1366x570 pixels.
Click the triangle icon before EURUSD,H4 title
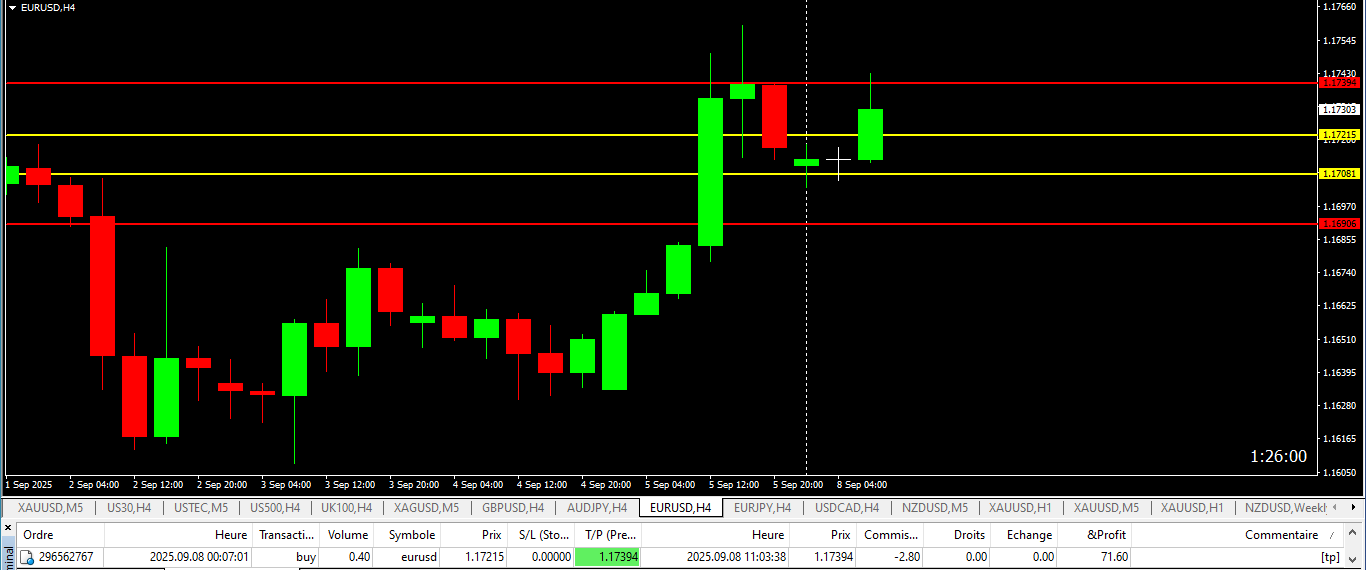tap(12, 7)
